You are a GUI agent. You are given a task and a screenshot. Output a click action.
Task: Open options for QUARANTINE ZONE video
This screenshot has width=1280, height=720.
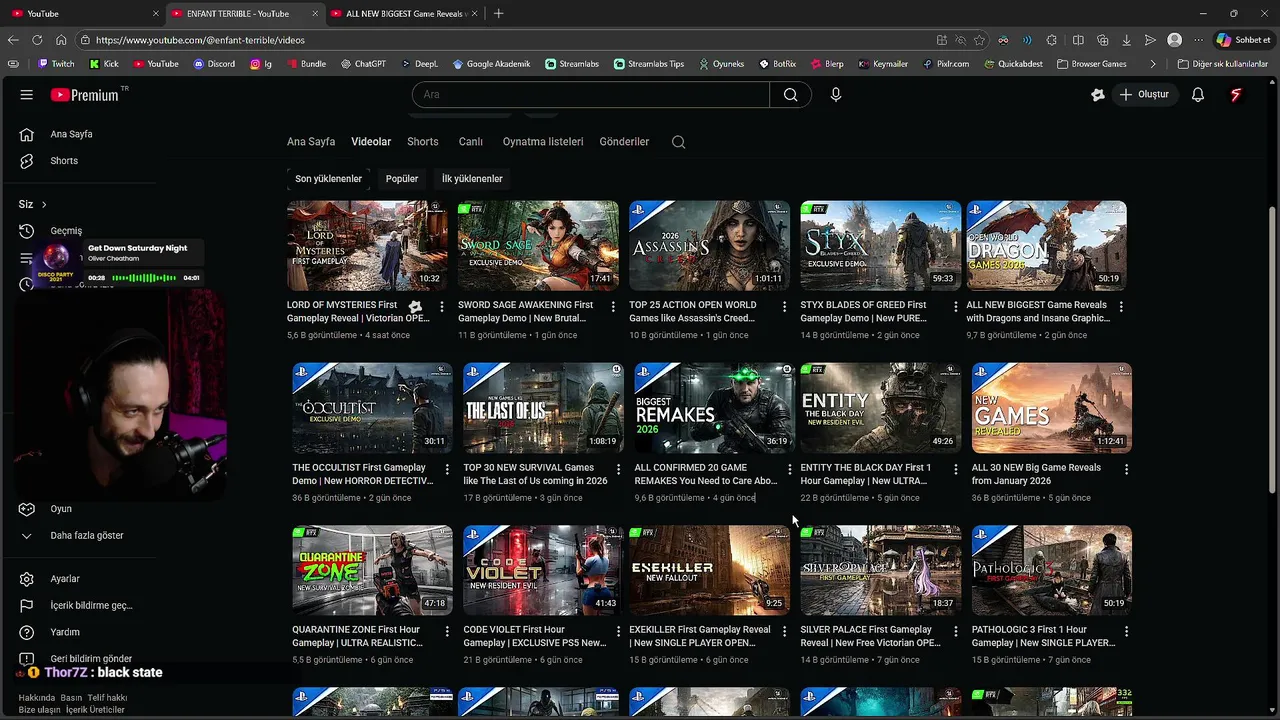447,631
